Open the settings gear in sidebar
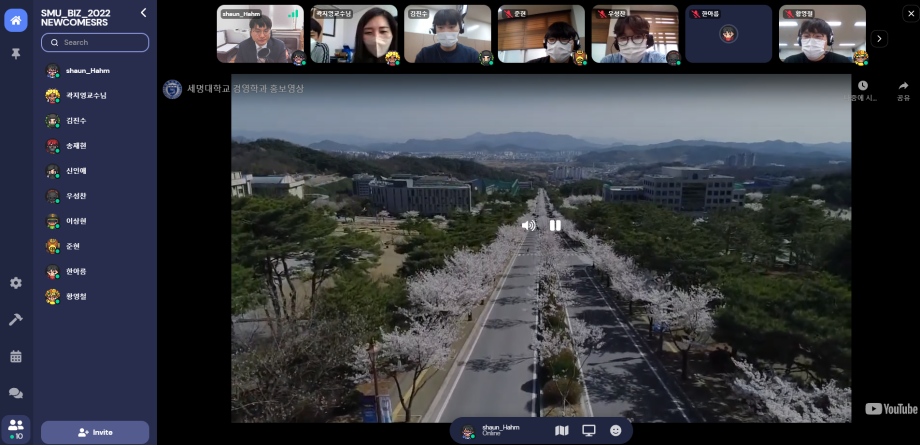The width and height of the screenshot is (920, 445). pos(15,283)
